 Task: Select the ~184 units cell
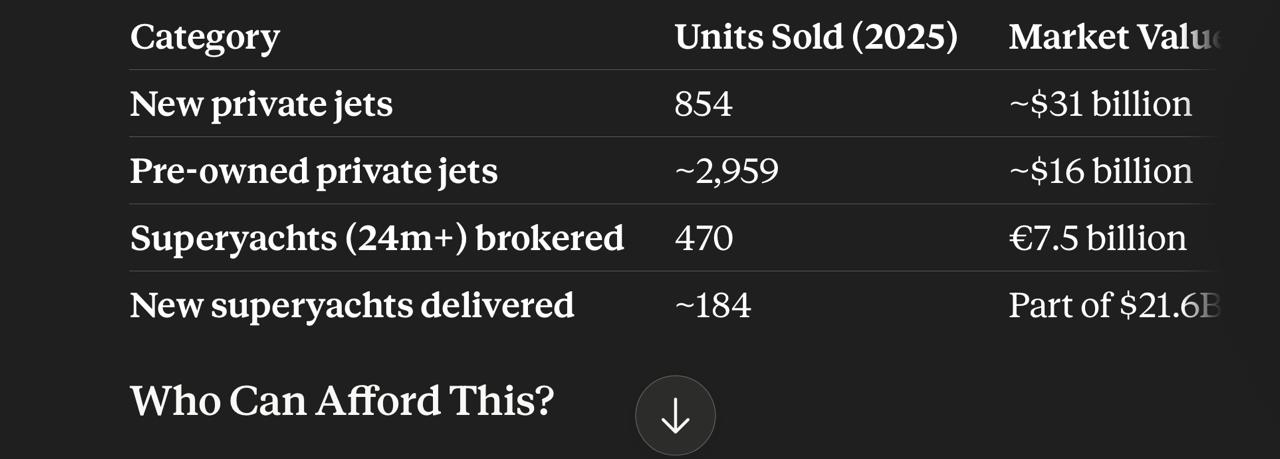click(713, 305)
